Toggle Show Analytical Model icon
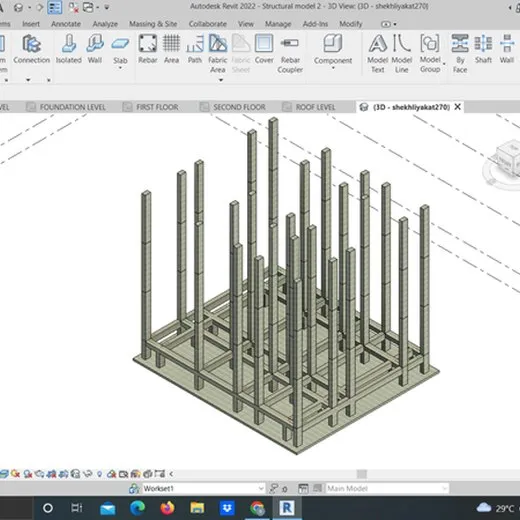 pos(135,474)
